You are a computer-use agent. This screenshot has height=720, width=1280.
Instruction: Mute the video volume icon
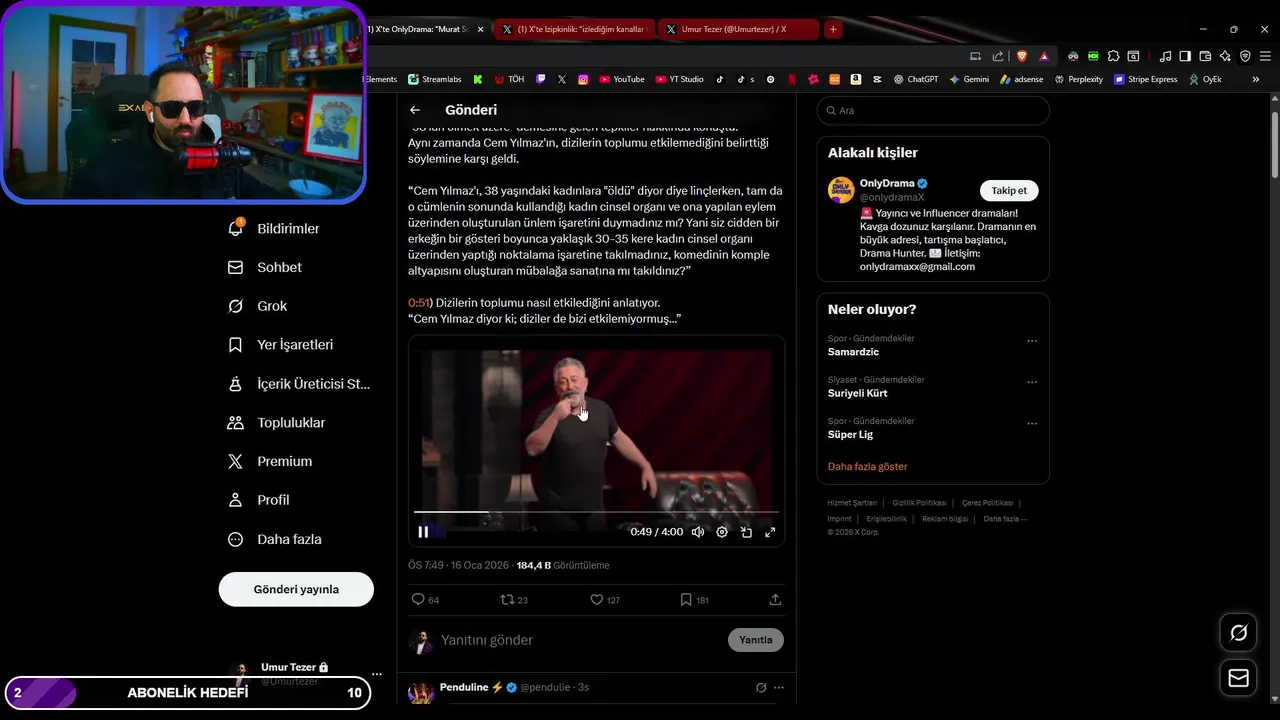click(698, 532)
